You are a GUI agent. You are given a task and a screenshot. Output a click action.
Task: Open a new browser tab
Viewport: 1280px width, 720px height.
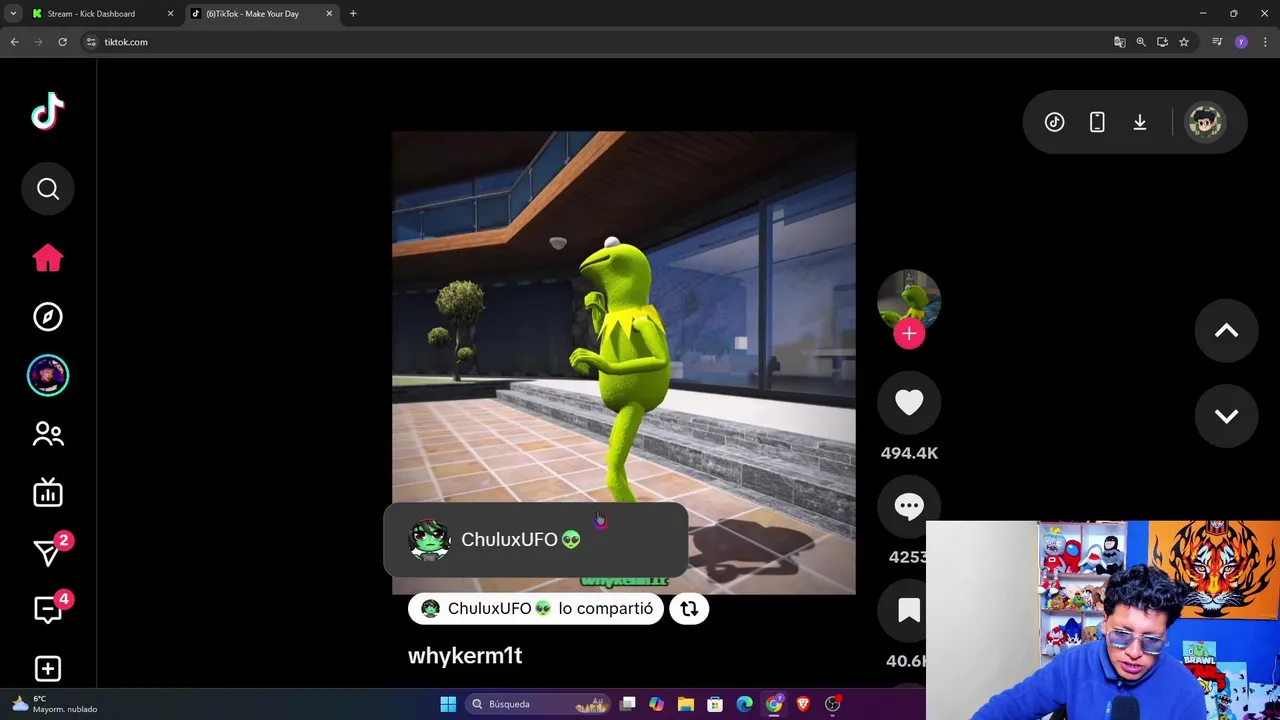[x=353, y=14]
